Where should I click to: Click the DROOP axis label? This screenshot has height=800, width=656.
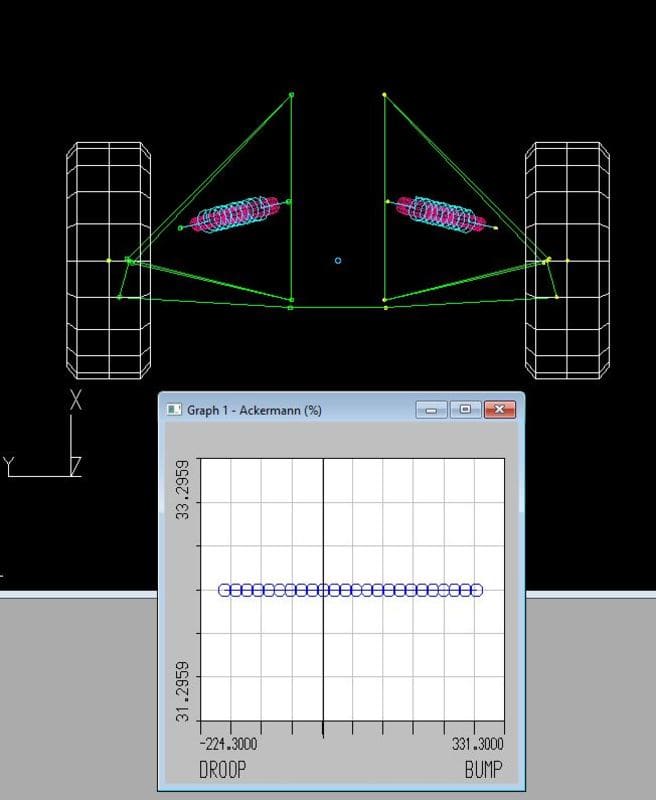click(222, 769)
